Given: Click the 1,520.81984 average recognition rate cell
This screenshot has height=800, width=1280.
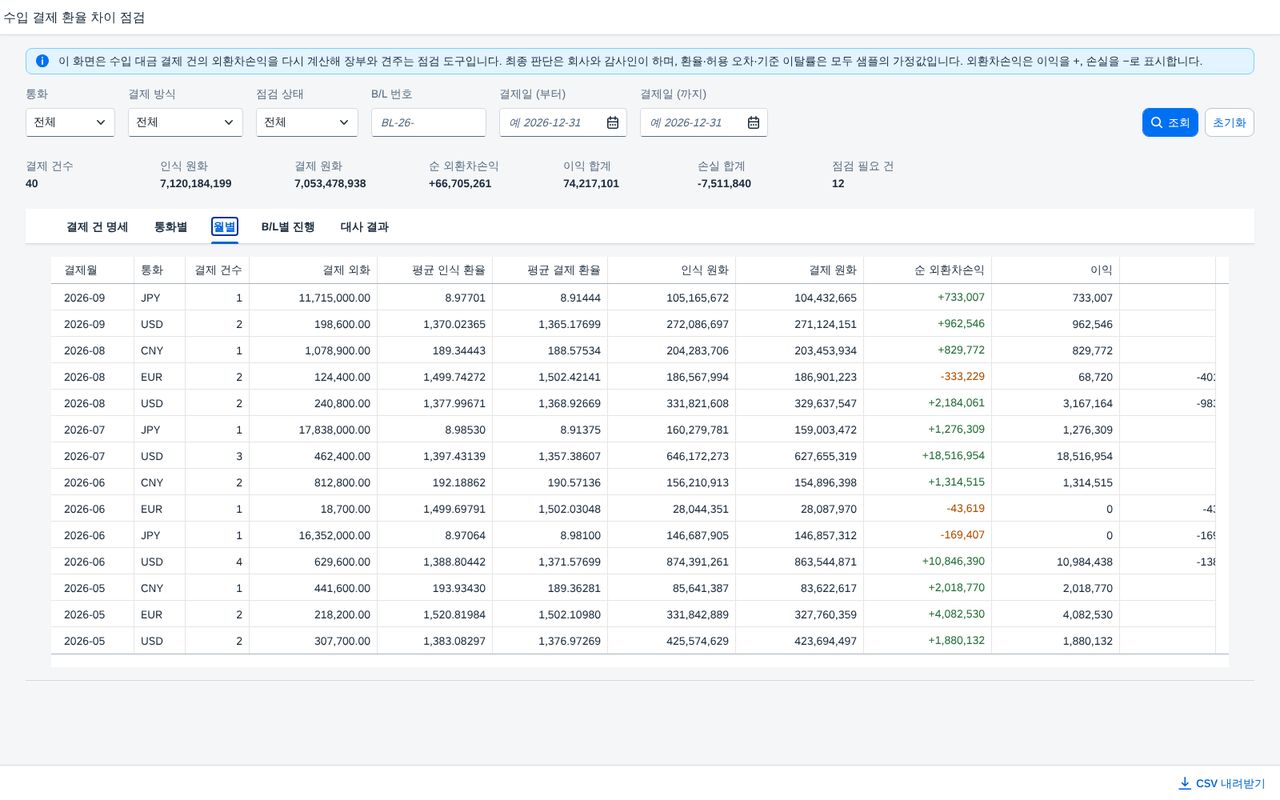Looking at the screenshot, I should [x=435, y=614].
